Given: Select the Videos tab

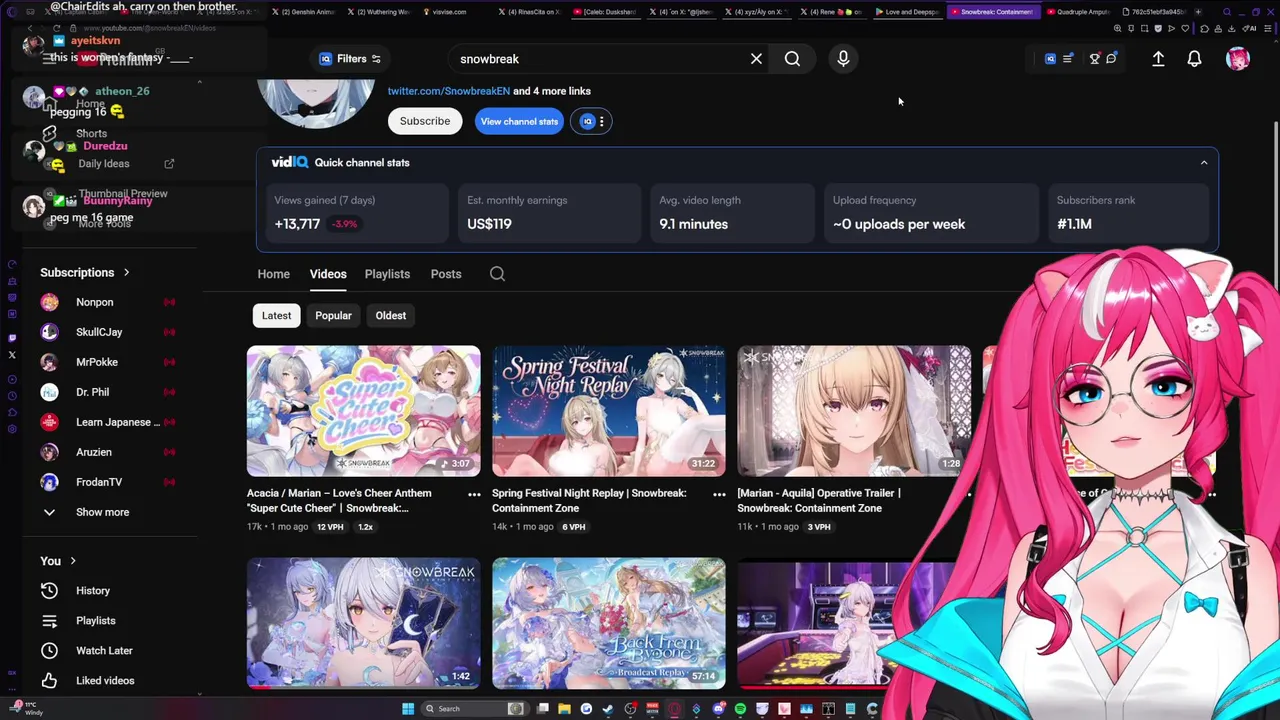Looking at the screenshot, I should (328, 274).
